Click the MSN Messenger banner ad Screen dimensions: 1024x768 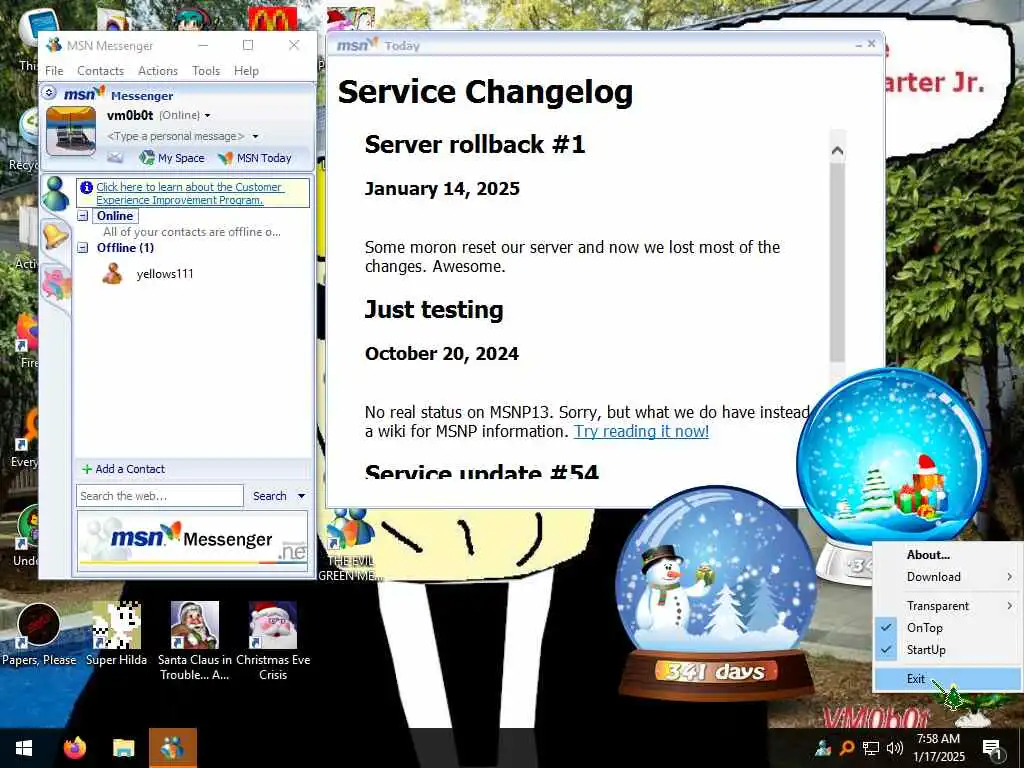[193, 541]
